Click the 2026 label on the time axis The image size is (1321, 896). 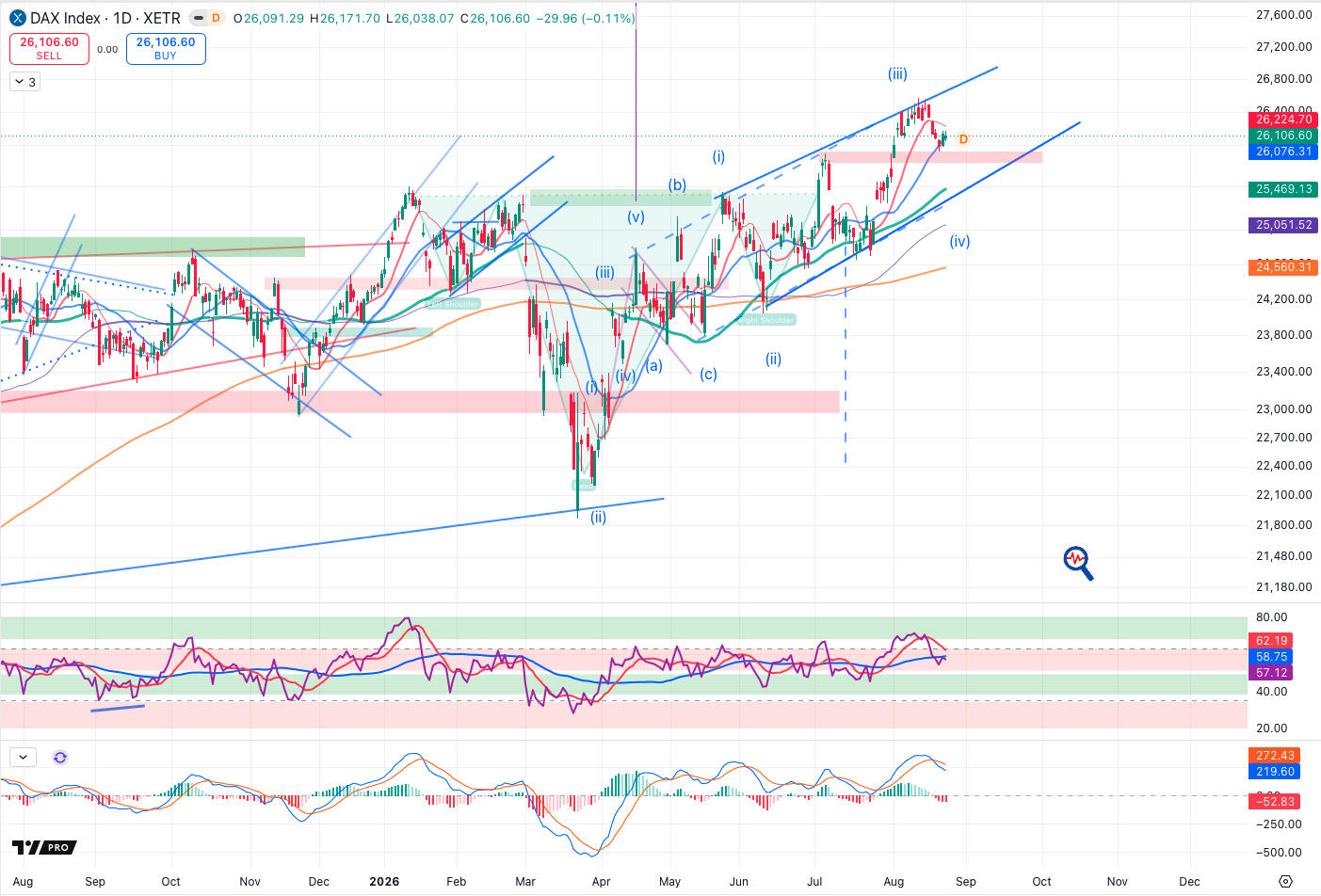(x=384, y=882)
